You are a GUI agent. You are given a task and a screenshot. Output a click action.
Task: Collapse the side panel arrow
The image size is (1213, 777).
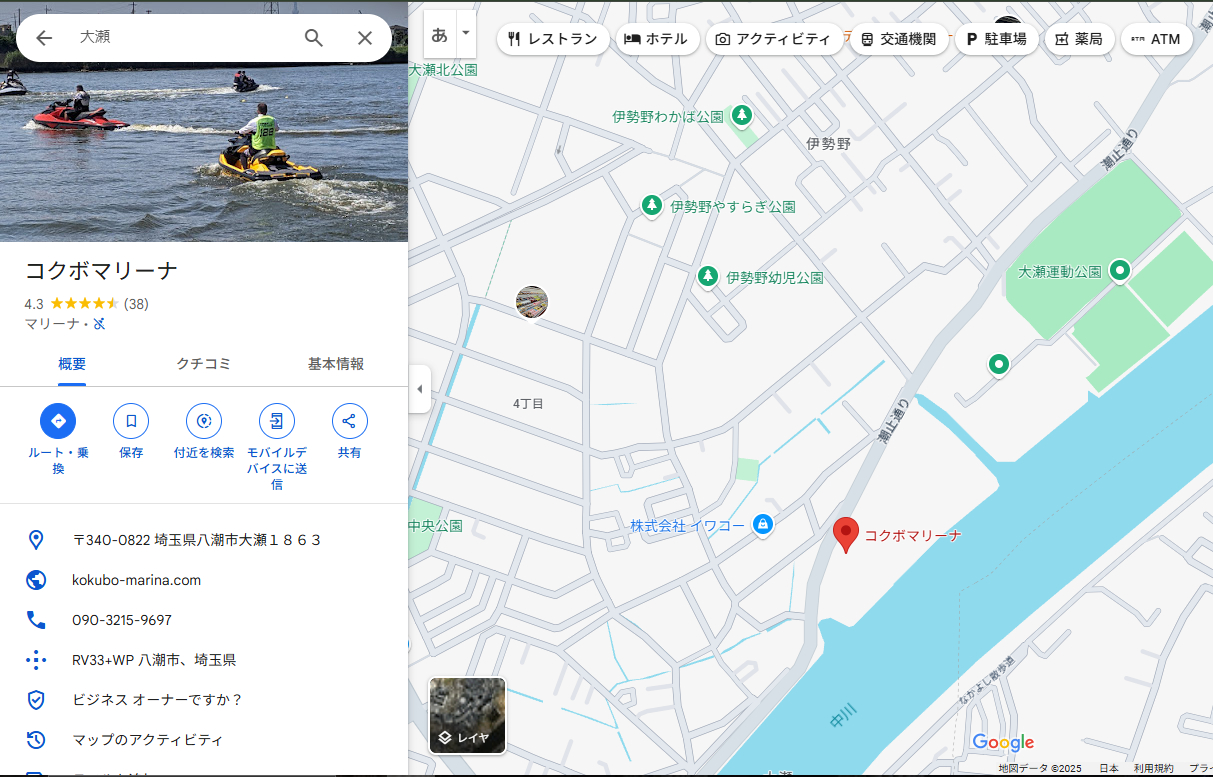420,389
